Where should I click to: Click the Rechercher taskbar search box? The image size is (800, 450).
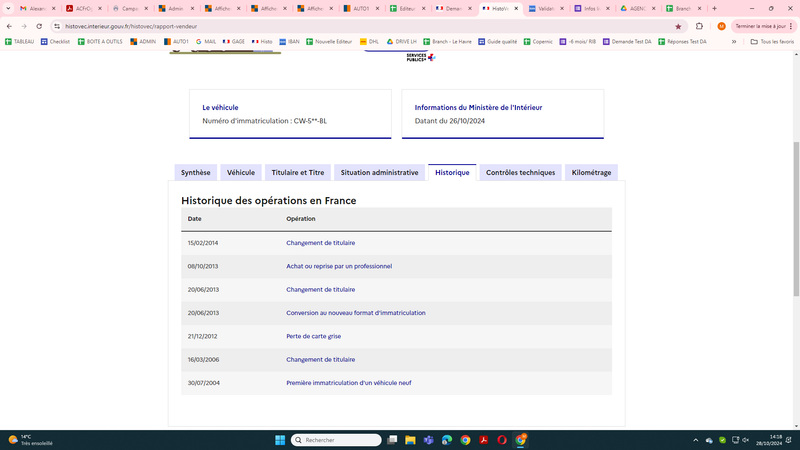[336, 440]
